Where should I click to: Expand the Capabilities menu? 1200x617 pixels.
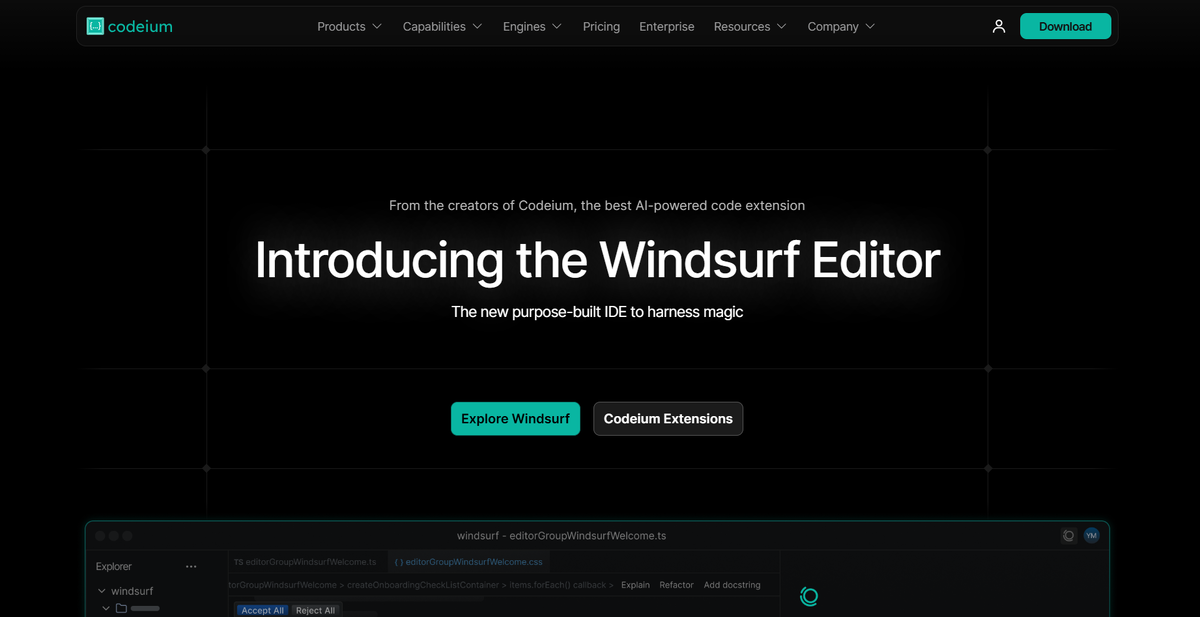442,27
